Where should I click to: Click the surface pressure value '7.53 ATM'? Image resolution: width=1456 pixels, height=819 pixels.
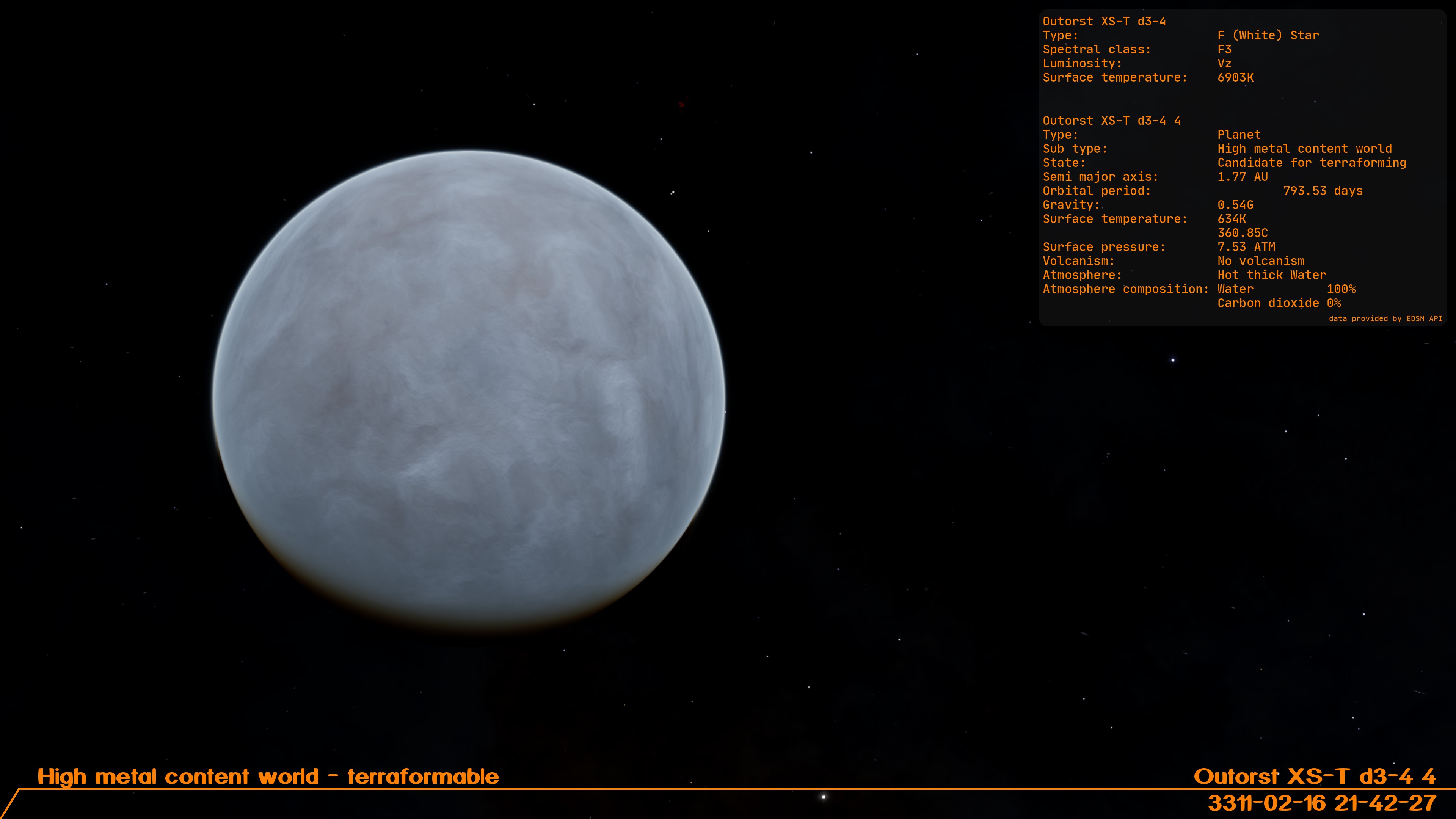pos(1246,247)
